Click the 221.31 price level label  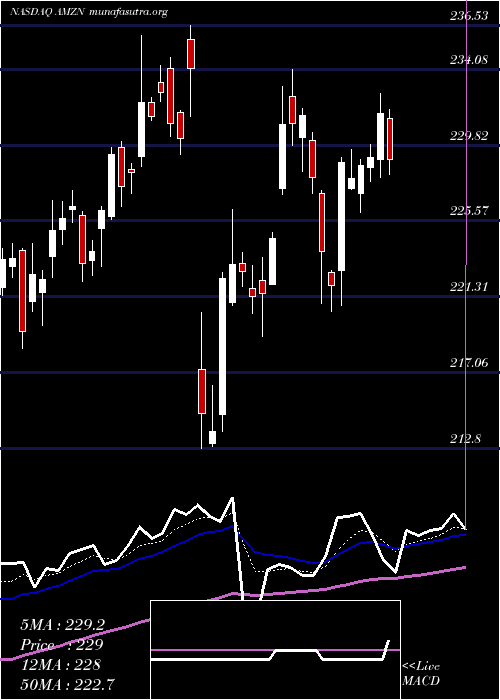pyautogui.click(x=468, y=287)
